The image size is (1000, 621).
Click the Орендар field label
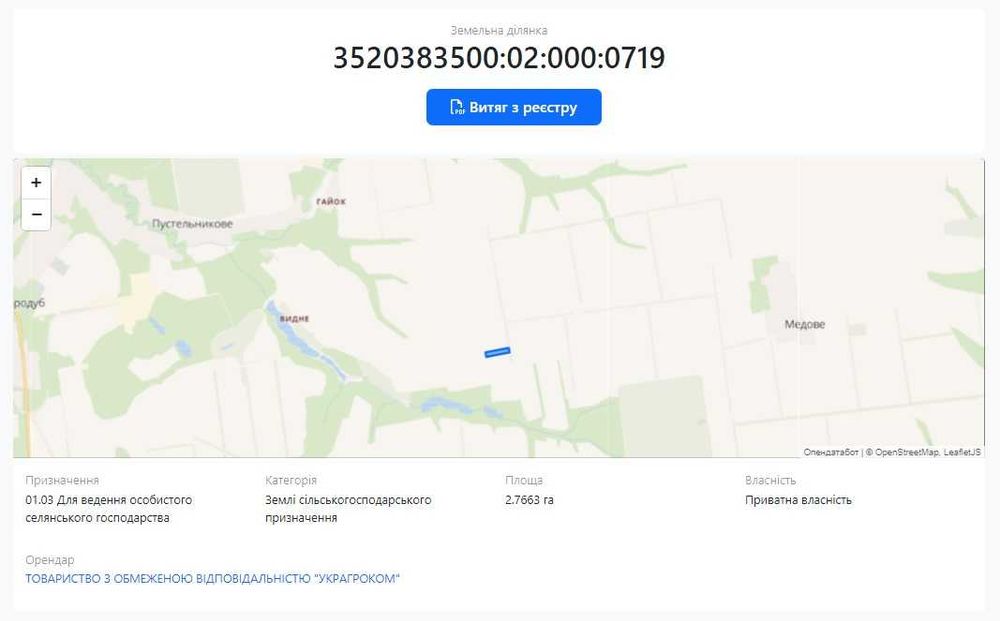click(x=50, y=560)
